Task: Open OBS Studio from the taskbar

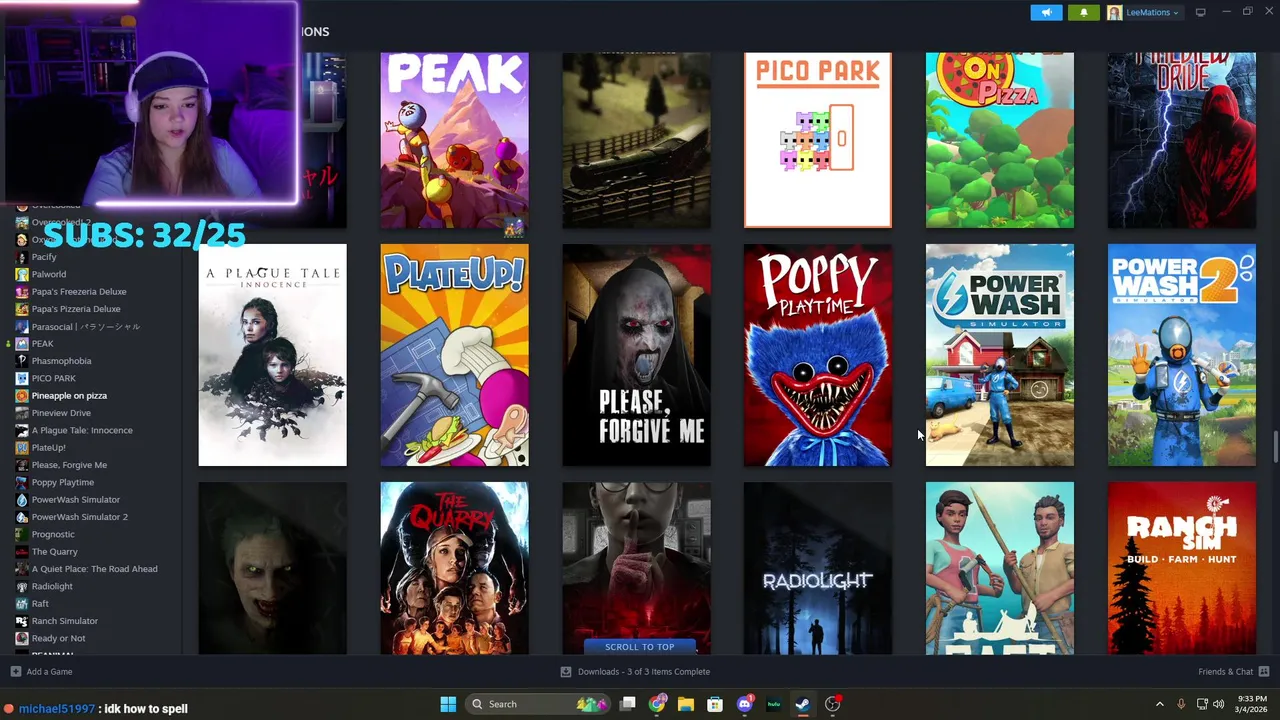Action: [x=832, y=704]
